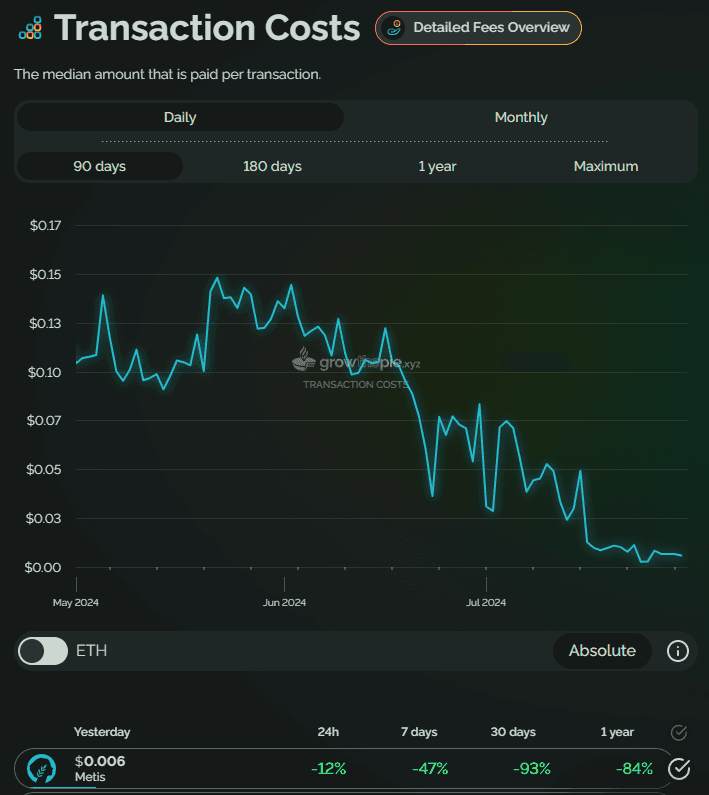709x795 pixels.
Task: Click the Yesterday column header
Action: [x=102, y=732]
